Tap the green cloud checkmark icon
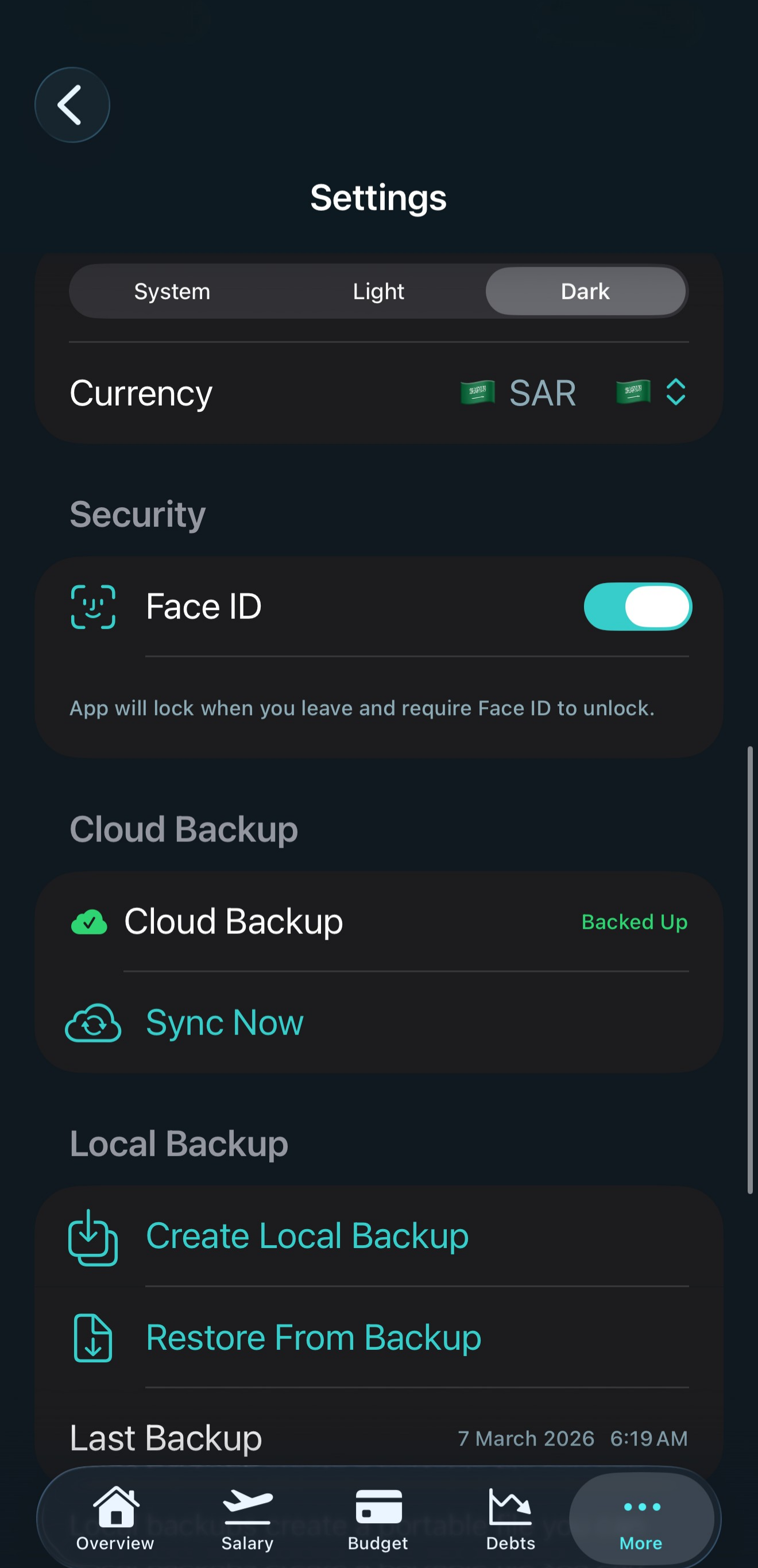Screen dimensions: 758x1568 90,922
